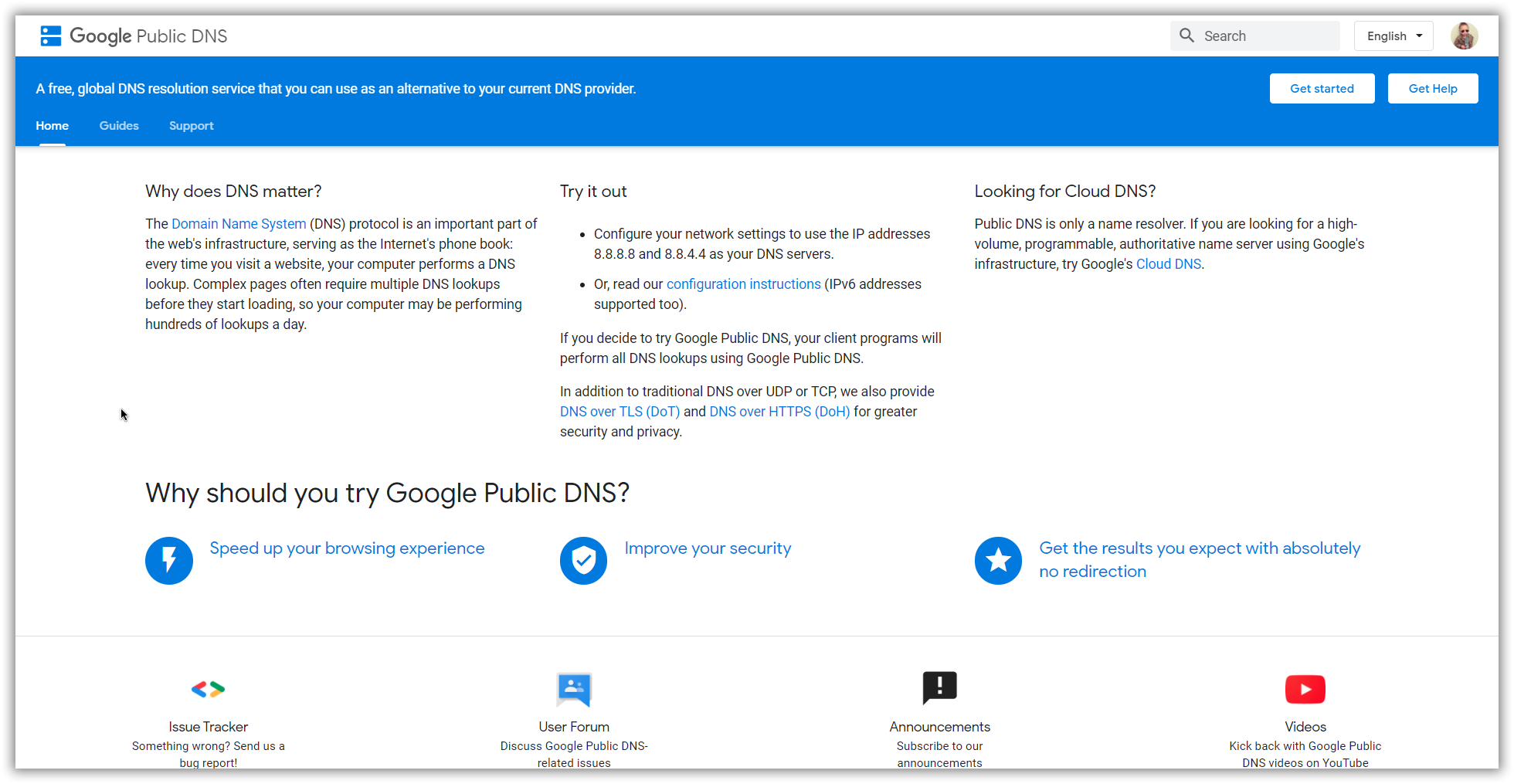Focus the Search input field

coord(1255,36)
